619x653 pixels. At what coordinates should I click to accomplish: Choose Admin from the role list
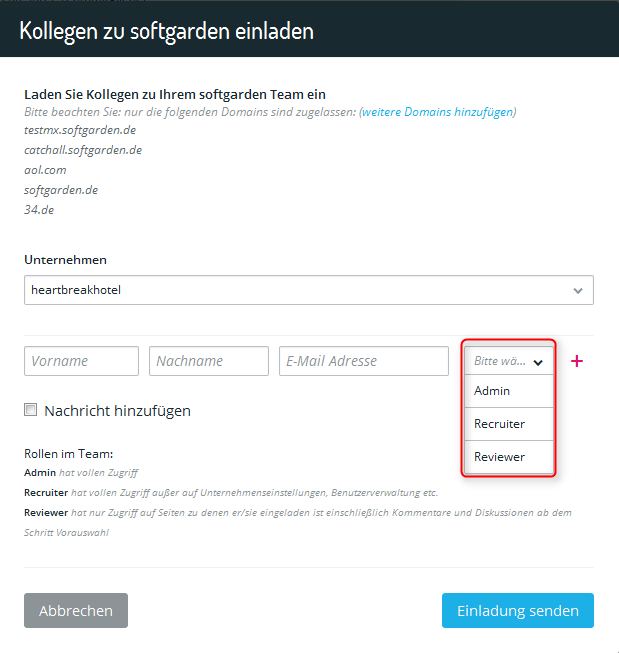click(x=509, y=391)
